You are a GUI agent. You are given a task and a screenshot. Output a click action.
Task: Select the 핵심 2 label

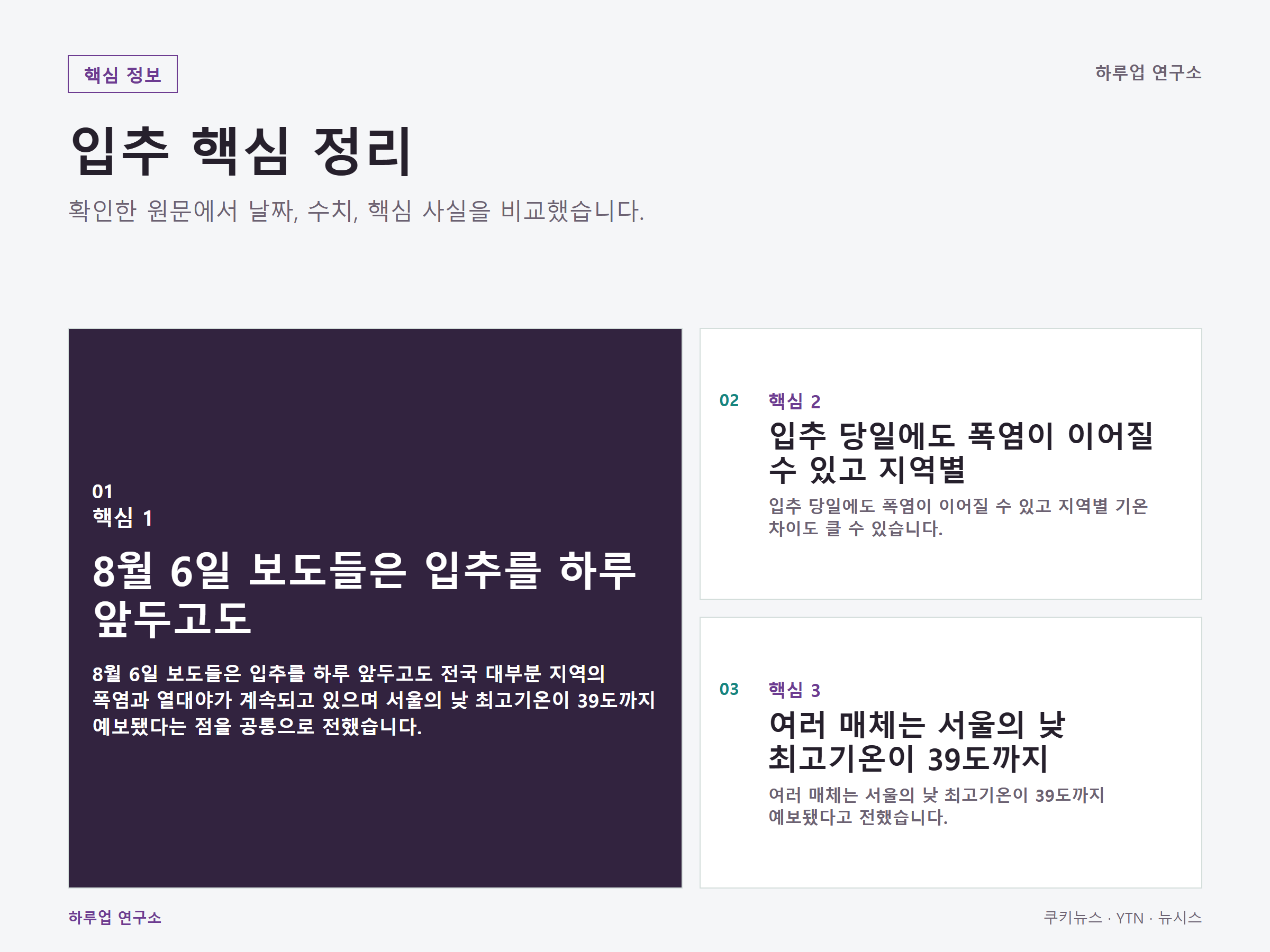pyautogui.click(x=794, y=401)
